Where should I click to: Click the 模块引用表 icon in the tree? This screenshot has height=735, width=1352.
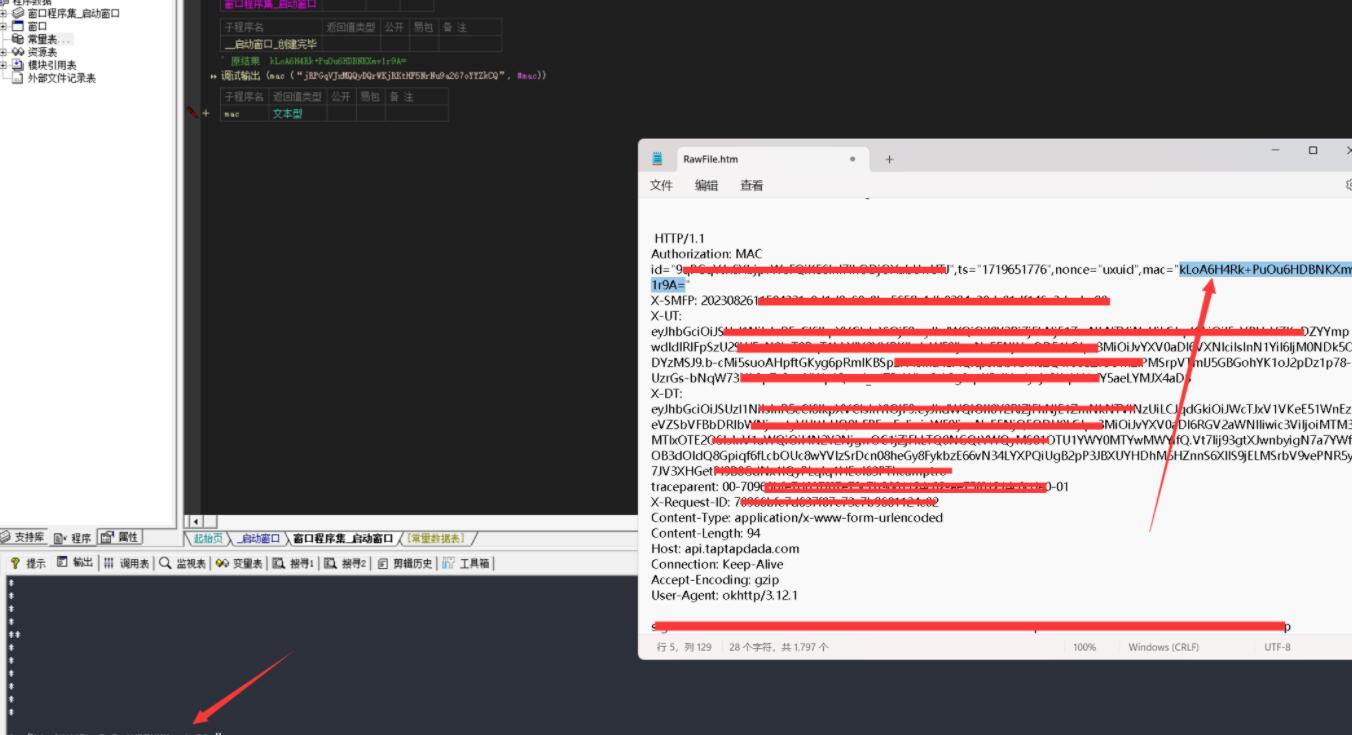18,65
